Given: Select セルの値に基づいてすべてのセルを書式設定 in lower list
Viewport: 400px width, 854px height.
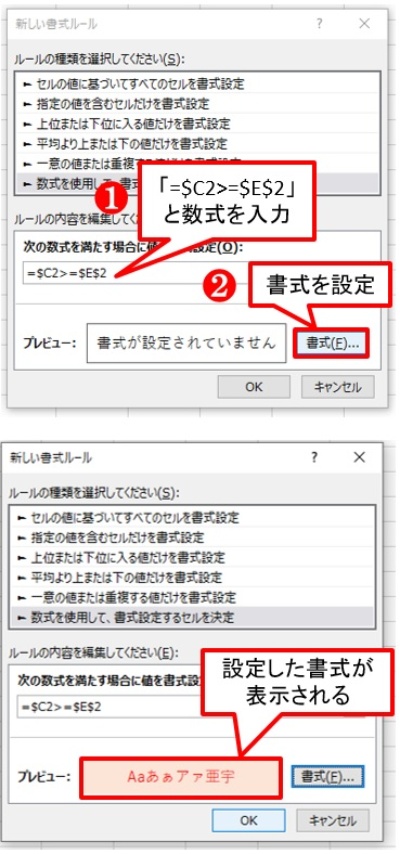Looking at the screenshot, I should pos(192,517).
